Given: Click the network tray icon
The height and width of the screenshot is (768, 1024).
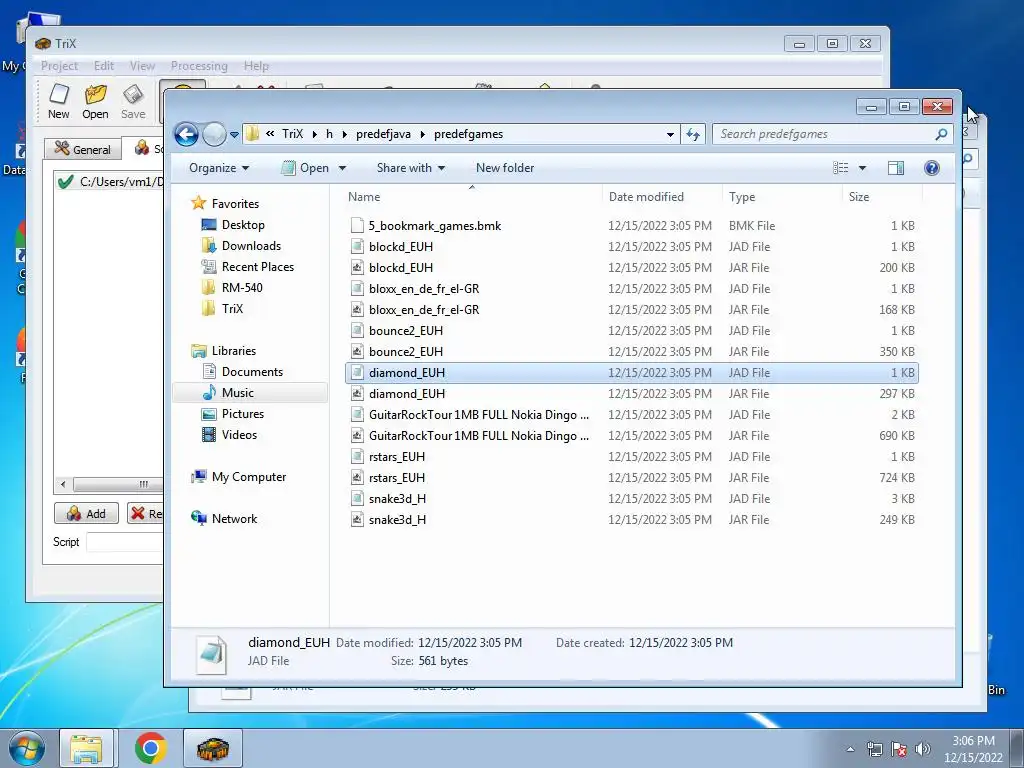Looking at the screenshot, I should 874,749.
